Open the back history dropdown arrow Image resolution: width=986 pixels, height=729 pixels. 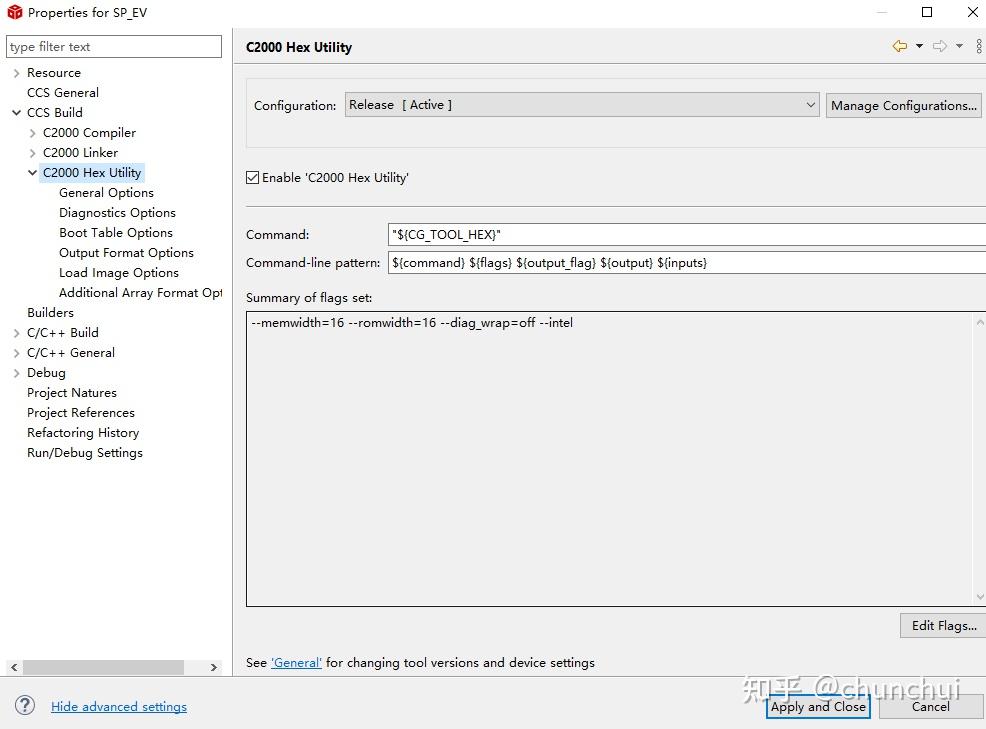pos(919,46)
